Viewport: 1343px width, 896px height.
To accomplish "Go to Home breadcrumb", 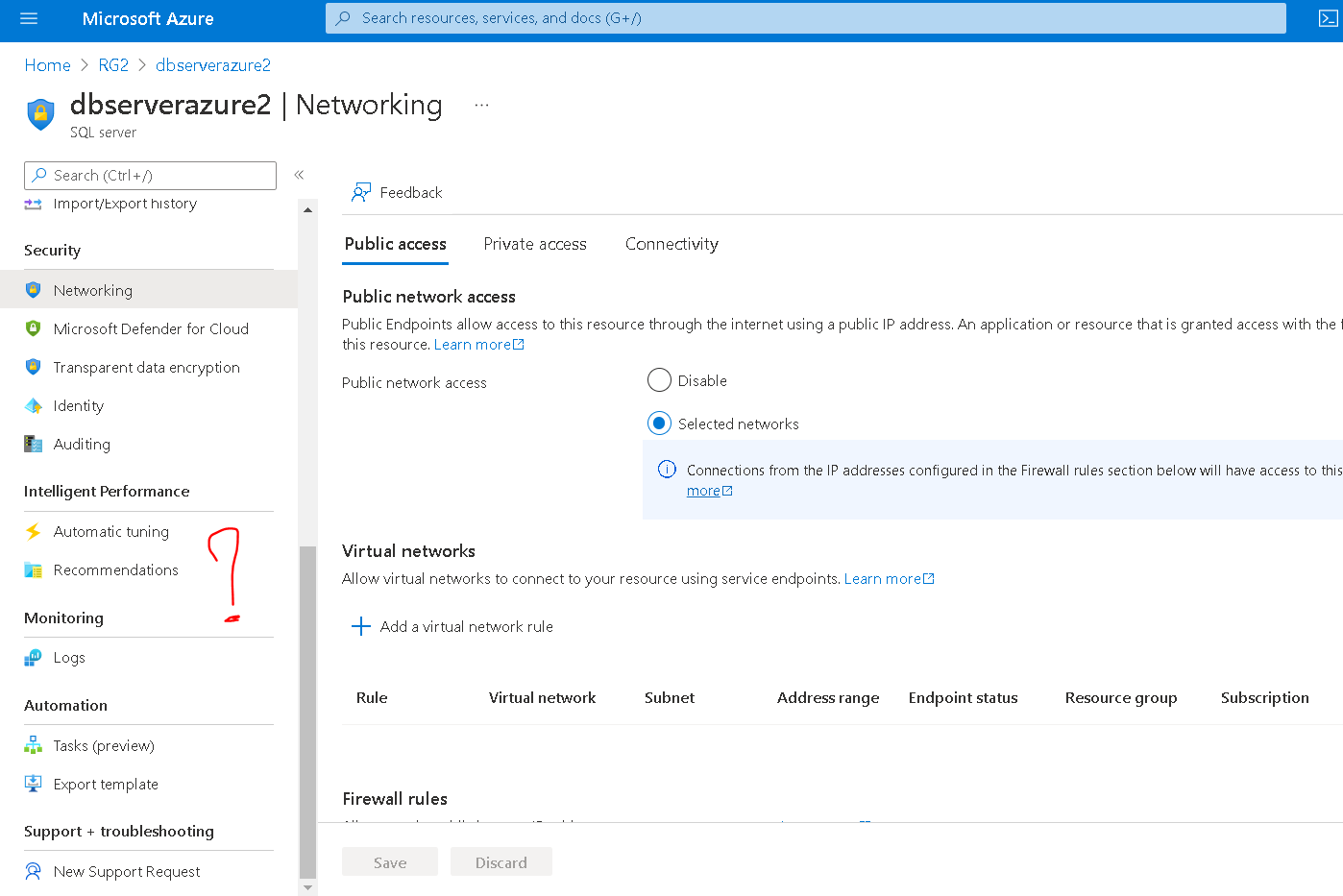I will 47,65.
